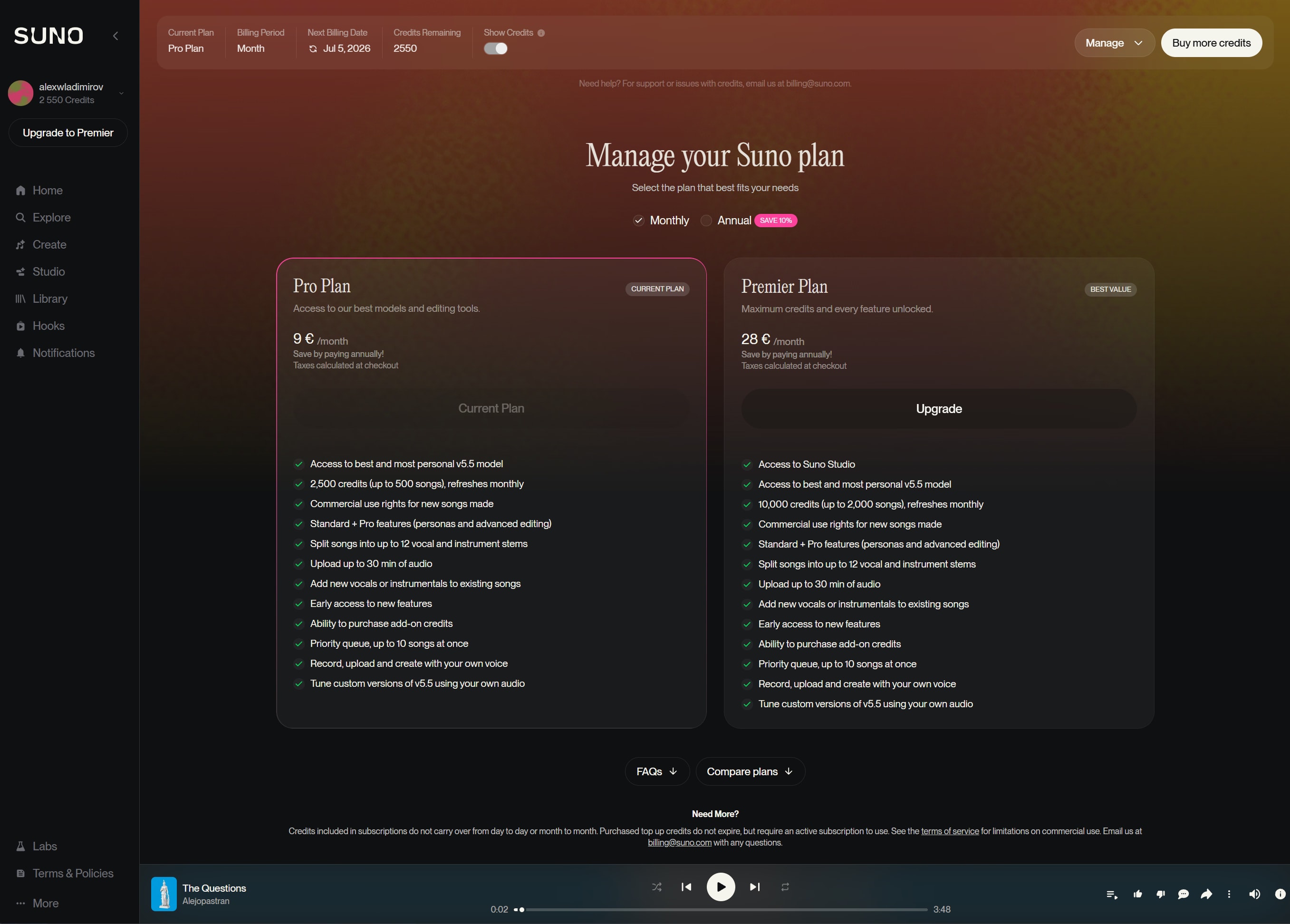Click '10,000 credits (up to 2,000 songs)' row

(863, 504)
